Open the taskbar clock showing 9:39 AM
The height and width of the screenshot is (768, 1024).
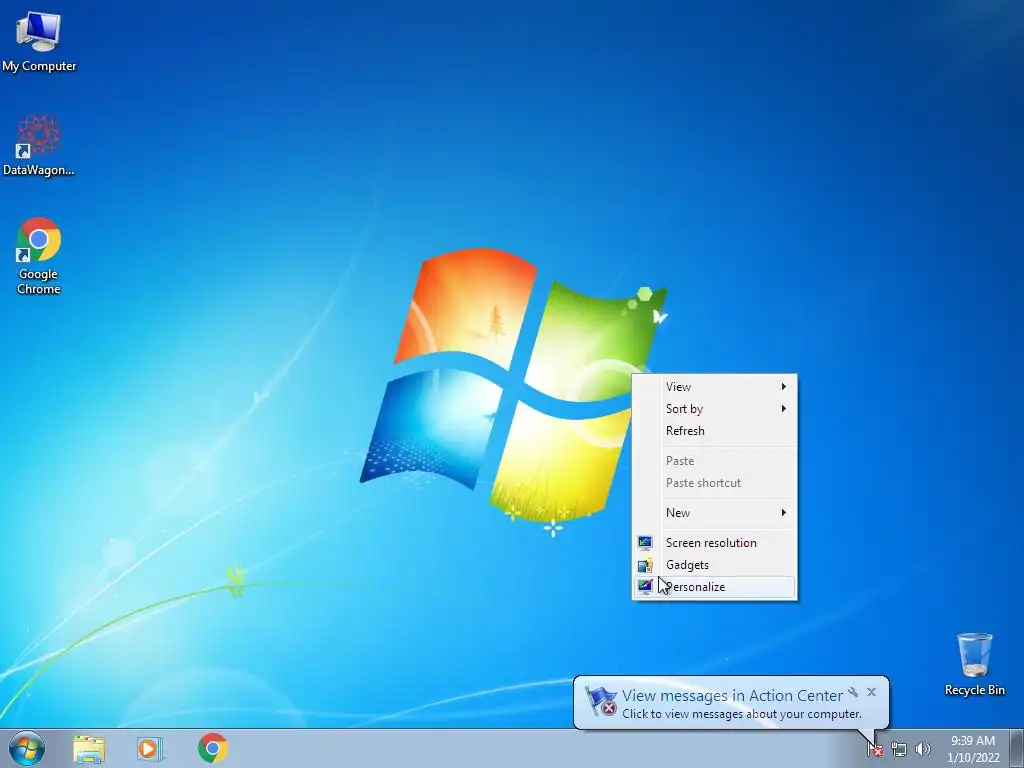pos(973,749)
